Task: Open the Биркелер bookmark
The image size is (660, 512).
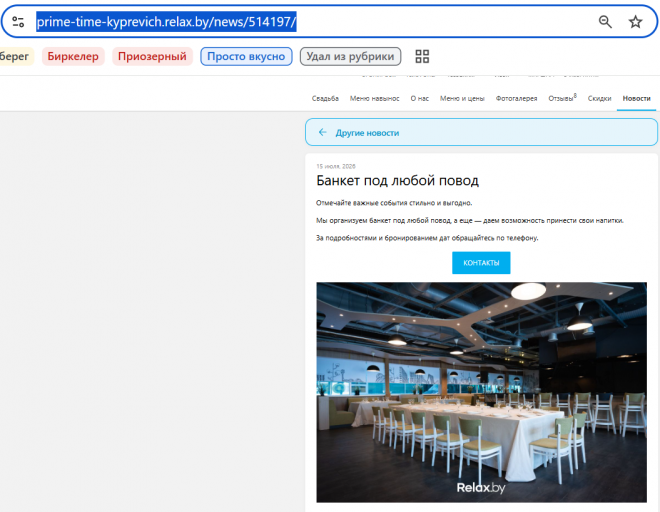Action: tap(73, 56)
